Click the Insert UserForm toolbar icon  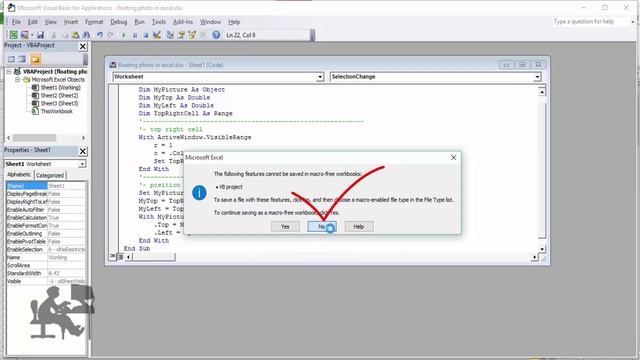point(24,35)
